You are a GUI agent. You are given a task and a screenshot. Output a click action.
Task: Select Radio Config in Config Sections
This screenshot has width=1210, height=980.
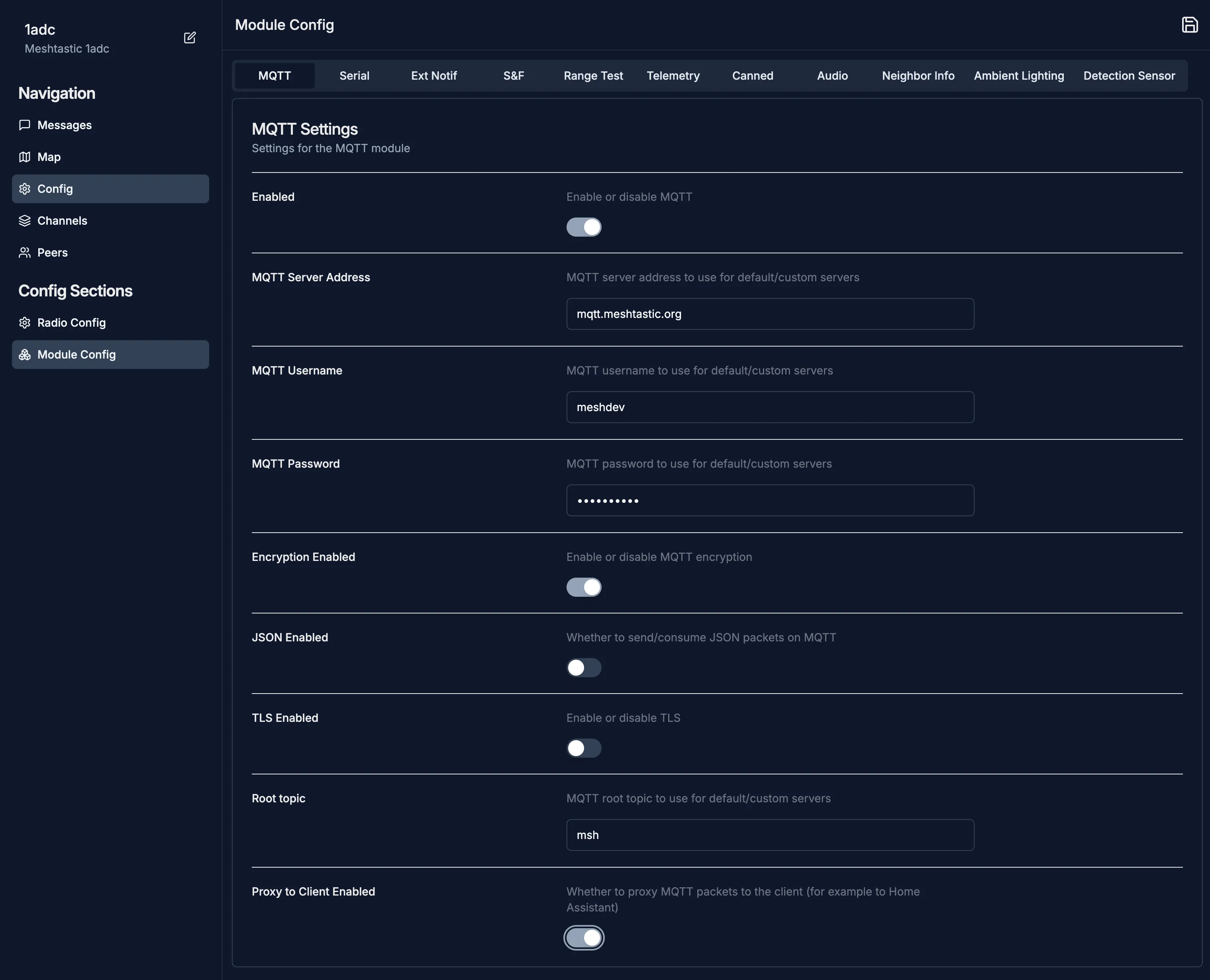(71, 322)
